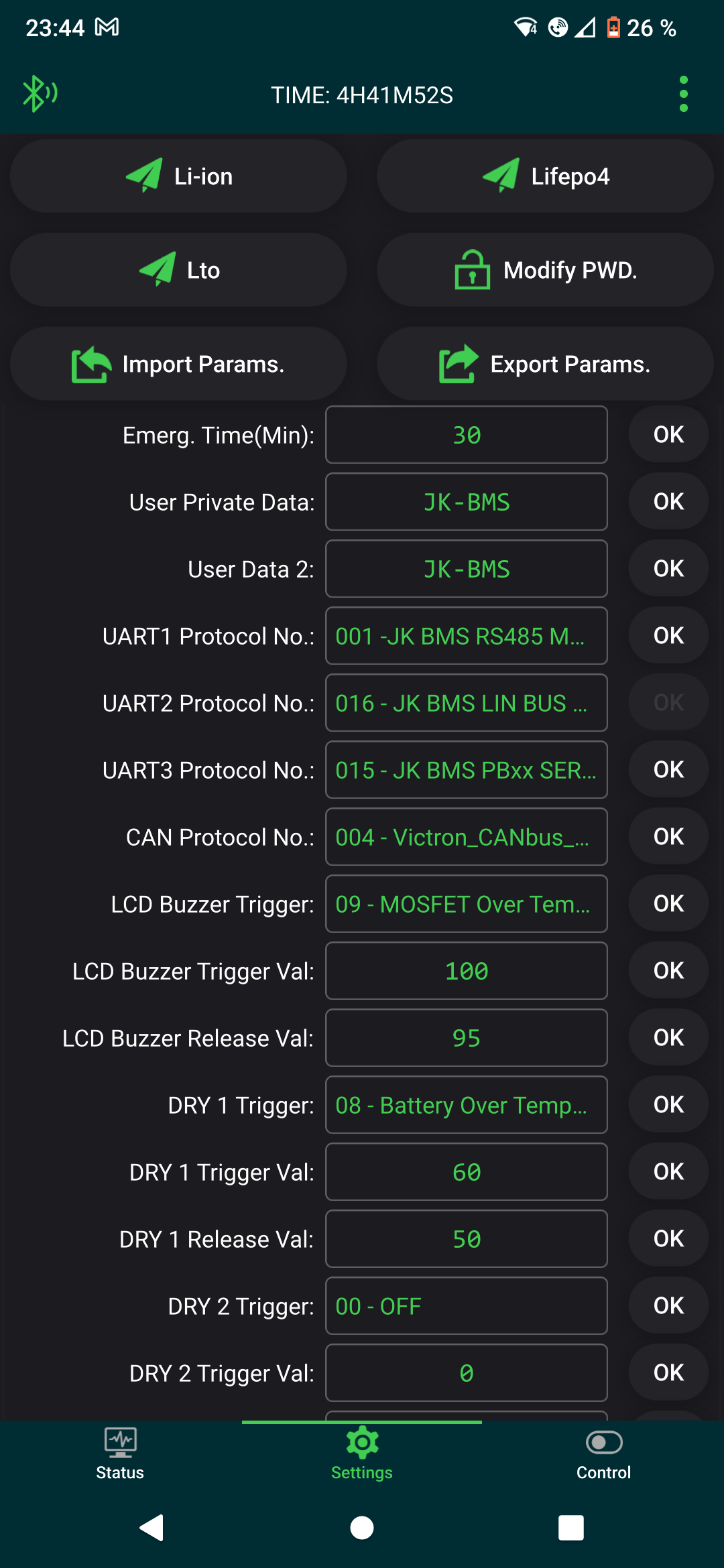Tap Export Params. button
The image size is (724, 1568).
coord(545,364)
